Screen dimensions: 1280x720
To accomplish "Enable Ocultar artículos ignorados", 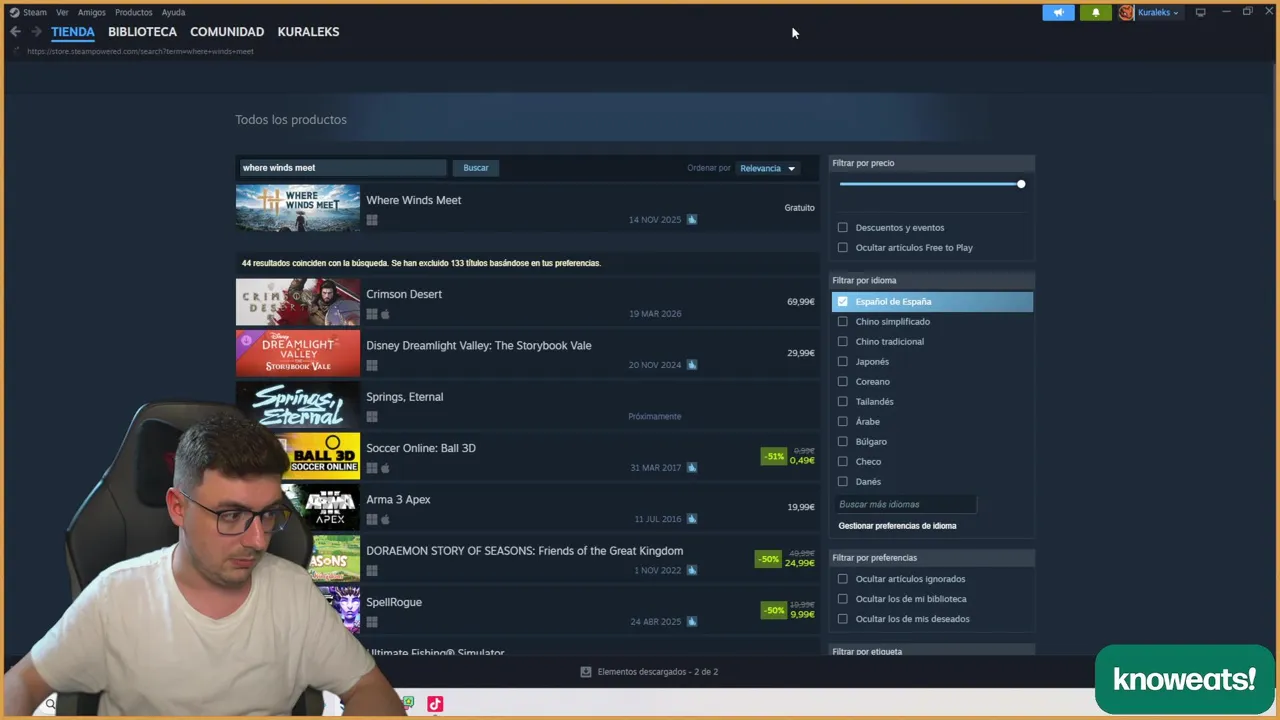I will pyautogui.click(x=842, y=579).
